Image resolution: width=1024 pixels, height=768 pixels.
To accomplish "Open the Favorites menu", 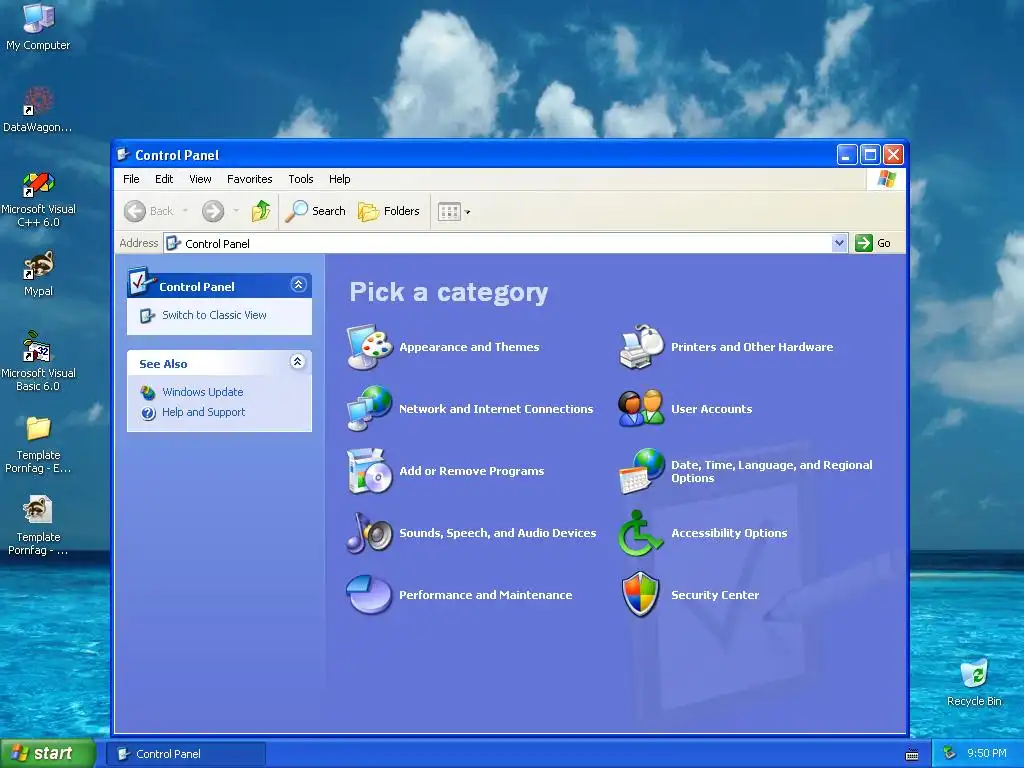I will coord(249,179).
